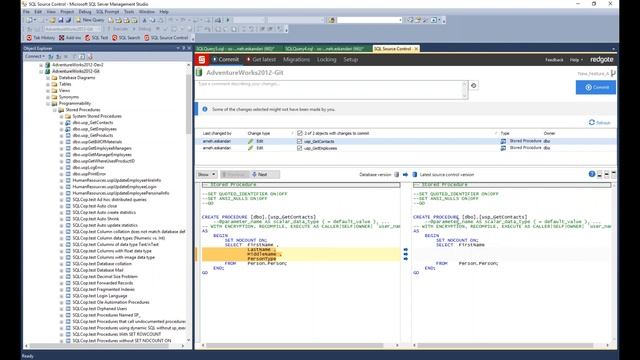
Task: Click the blue Commit button
Action: point(596,87)
